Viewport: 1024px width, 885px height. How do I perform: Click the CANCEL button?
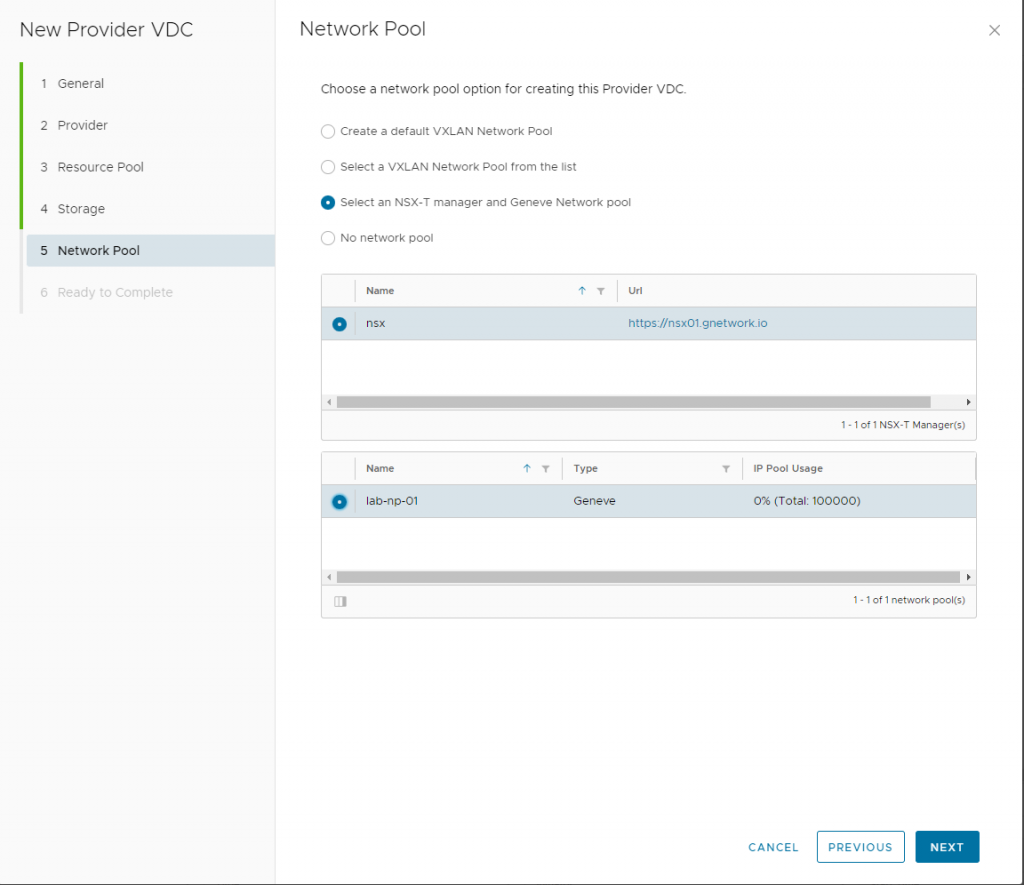pyautogui.click(x=773, y=847)
